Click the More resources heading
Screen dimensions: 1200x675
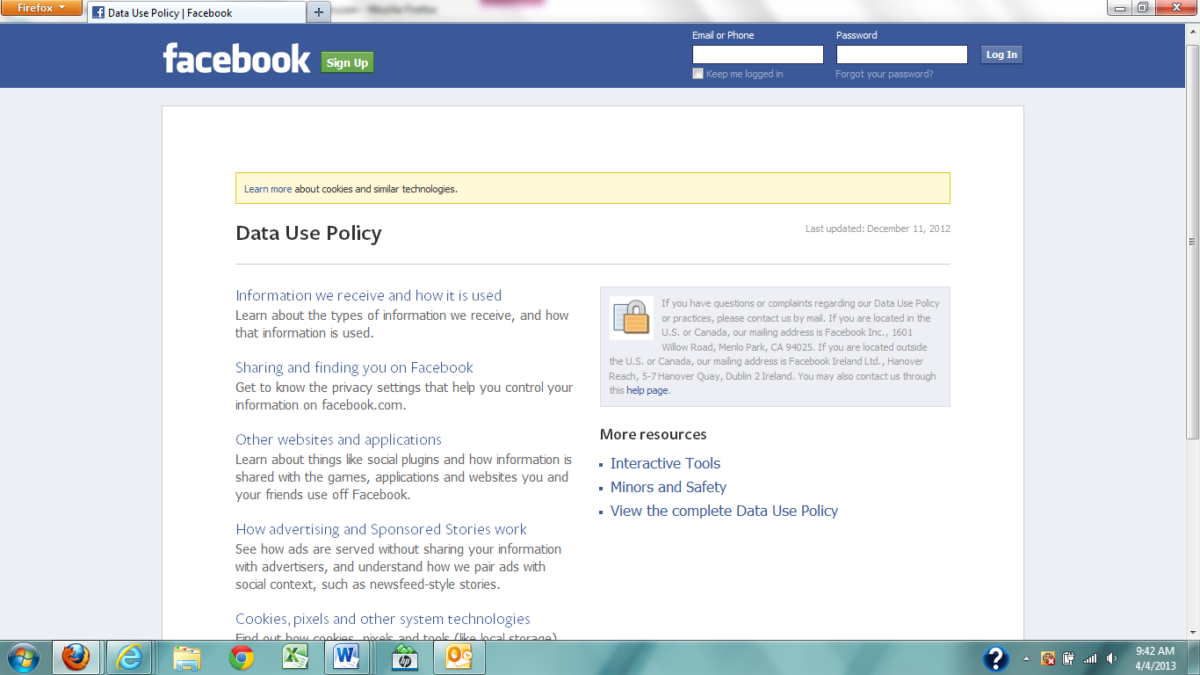point(653,434)
